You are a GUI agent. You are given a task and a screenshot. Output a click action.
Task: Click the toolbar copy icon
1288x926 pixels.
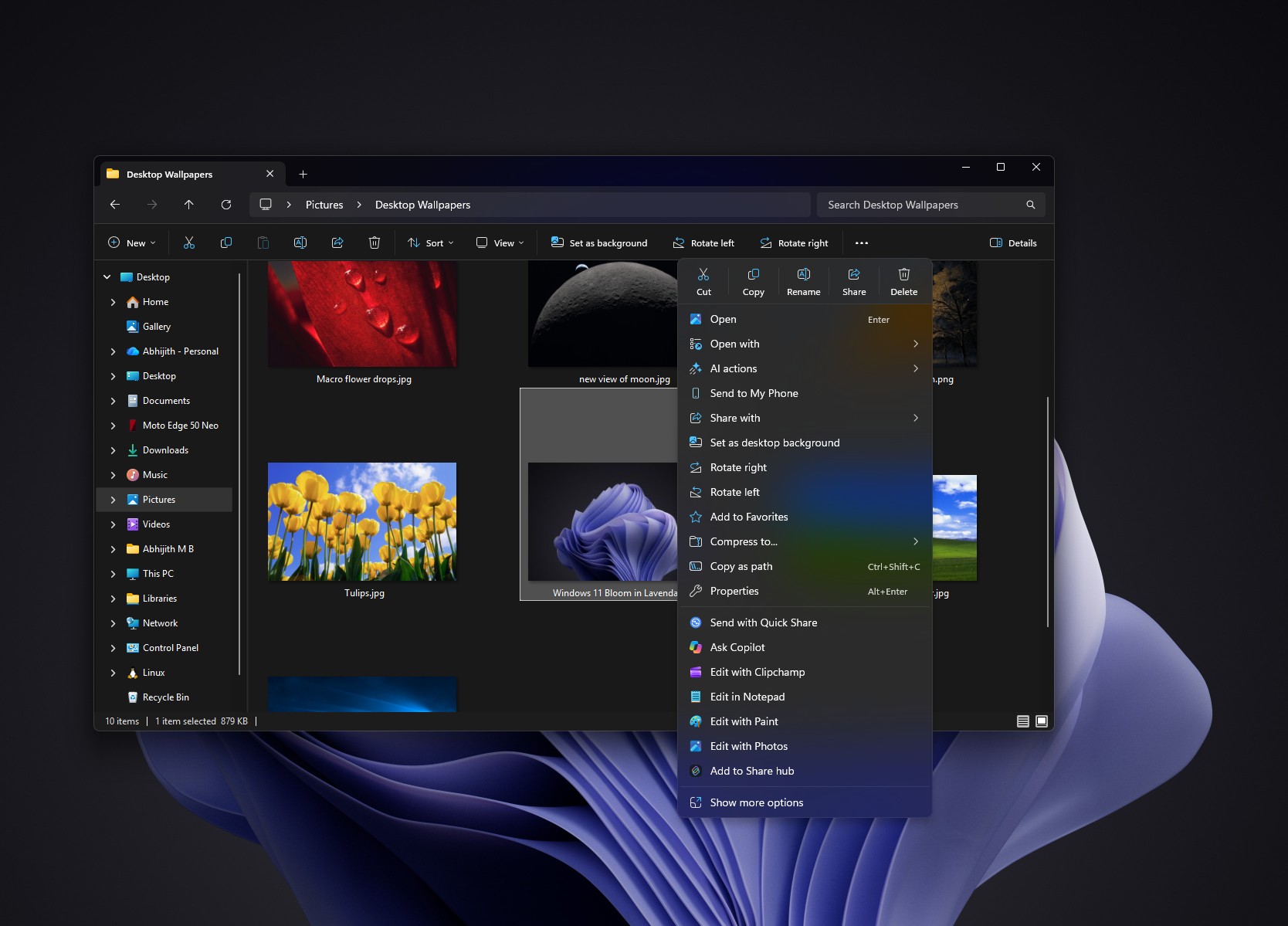coord(226,243)
